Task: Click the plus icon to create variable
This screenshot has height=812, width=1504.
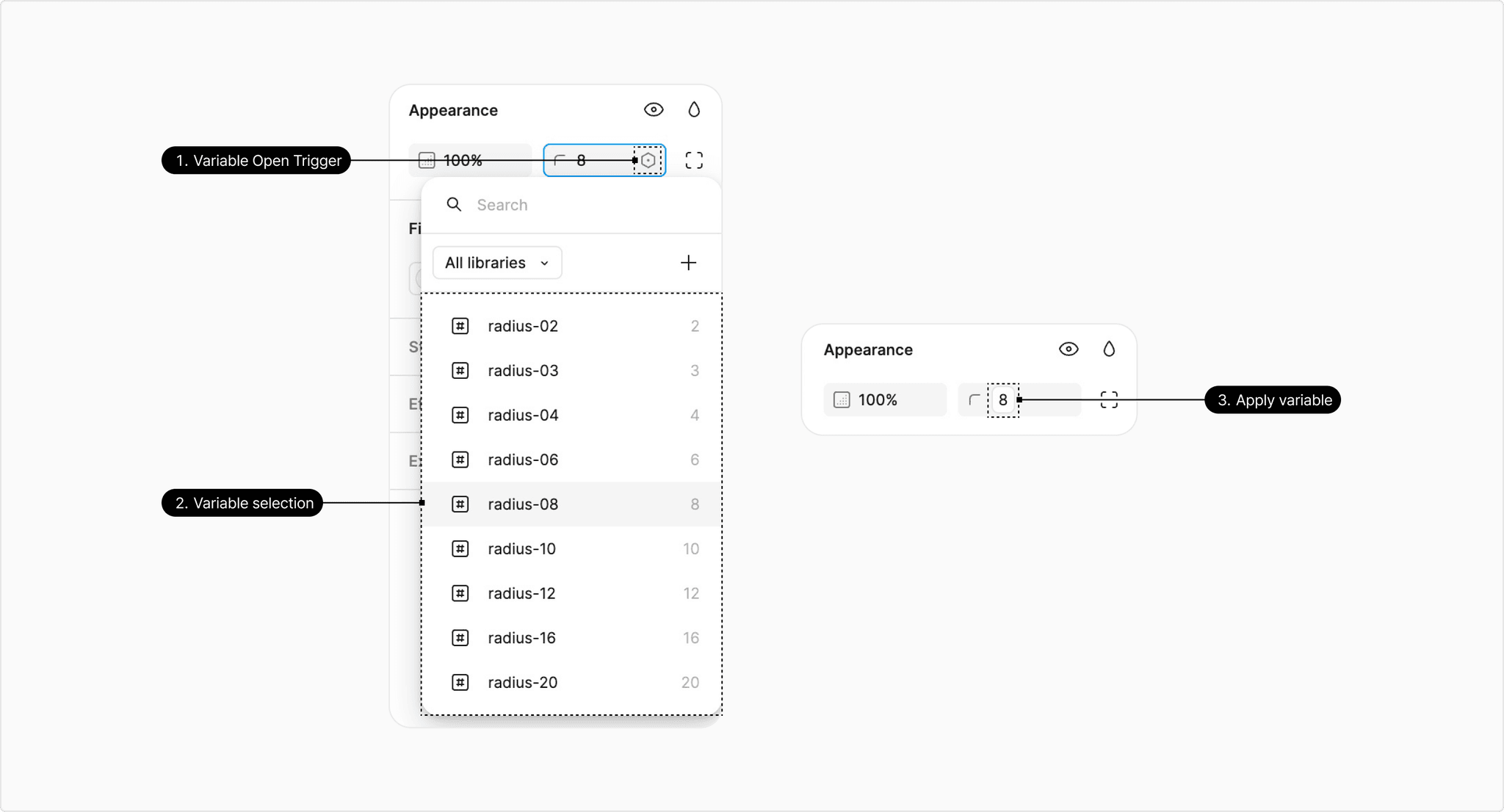Action: pyautogui.click(x=688, y=263)
